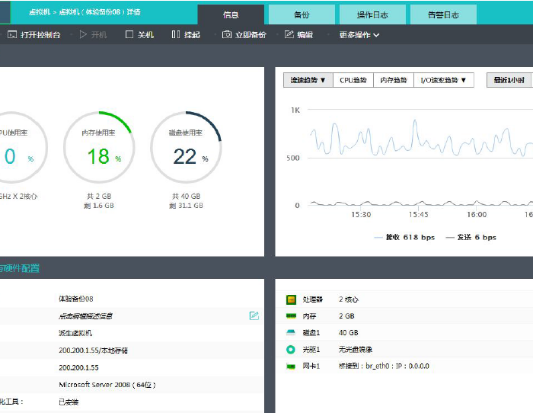
Task: Open the VM console (打开控制台)
Action: 34,34
